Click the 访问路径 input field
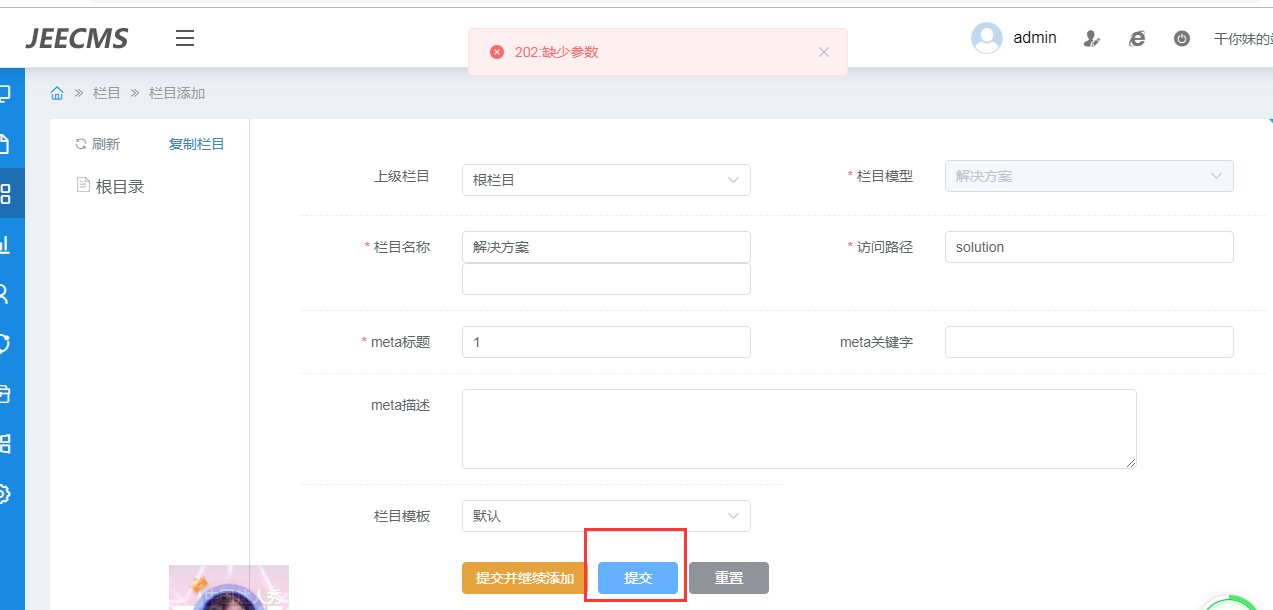The image size is (1273, 610). (1089, 247)
